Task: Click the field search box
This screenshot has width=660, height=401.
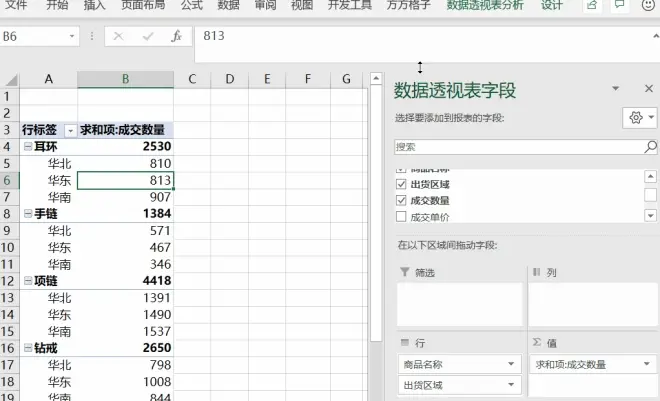Action: [x=519, y=147]
